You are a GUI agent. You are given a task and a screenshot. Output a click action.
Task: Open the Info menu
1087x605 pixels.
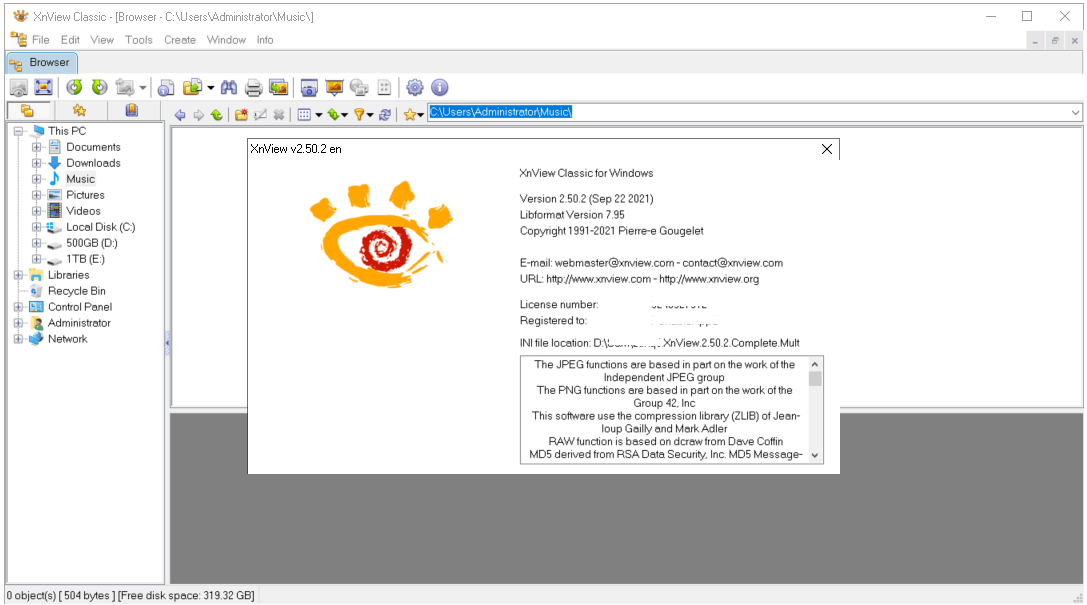265,40
